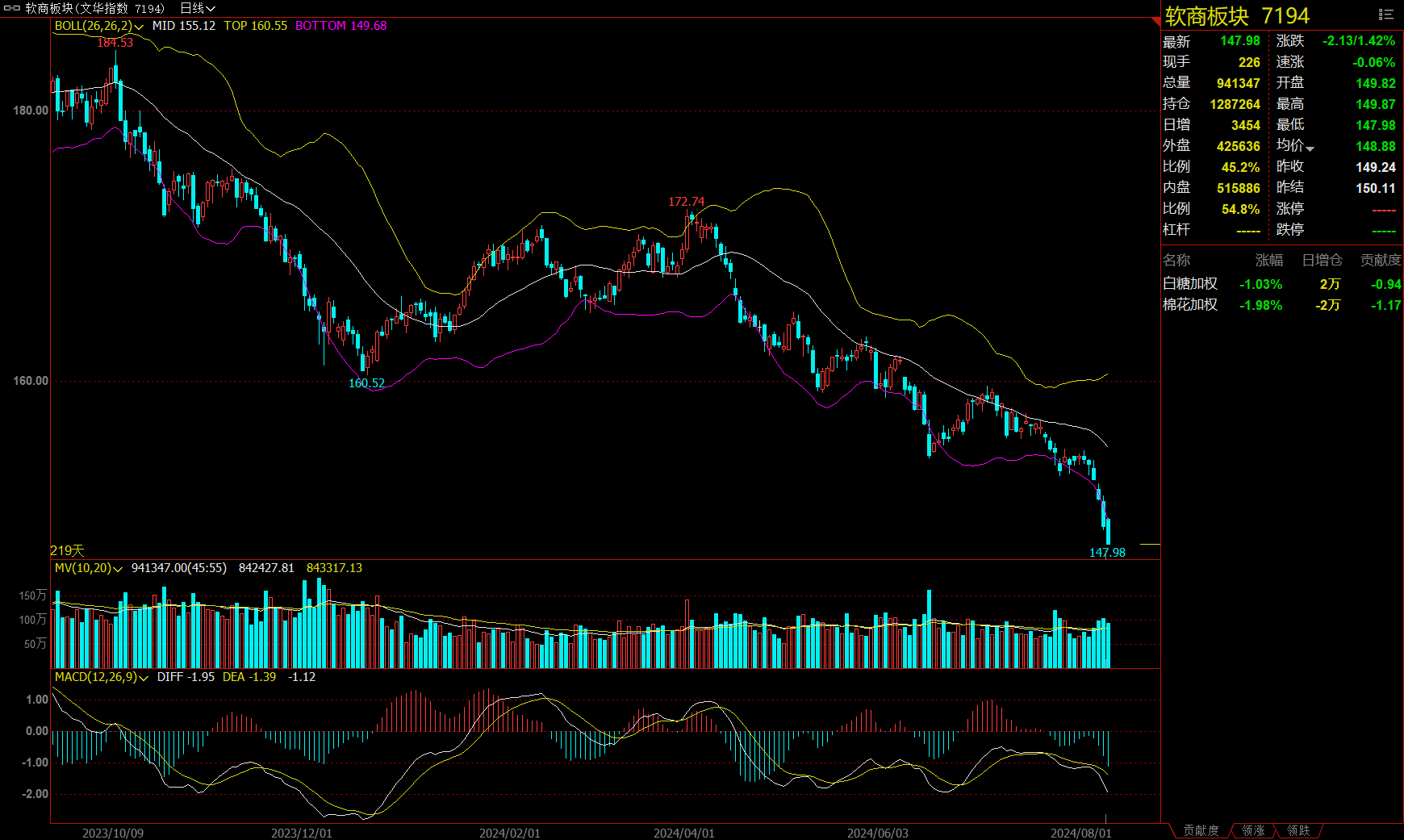This screenshot has height=840, width=1404.
Task: Click the 160.52 low price label
Action: coord(366,383)
